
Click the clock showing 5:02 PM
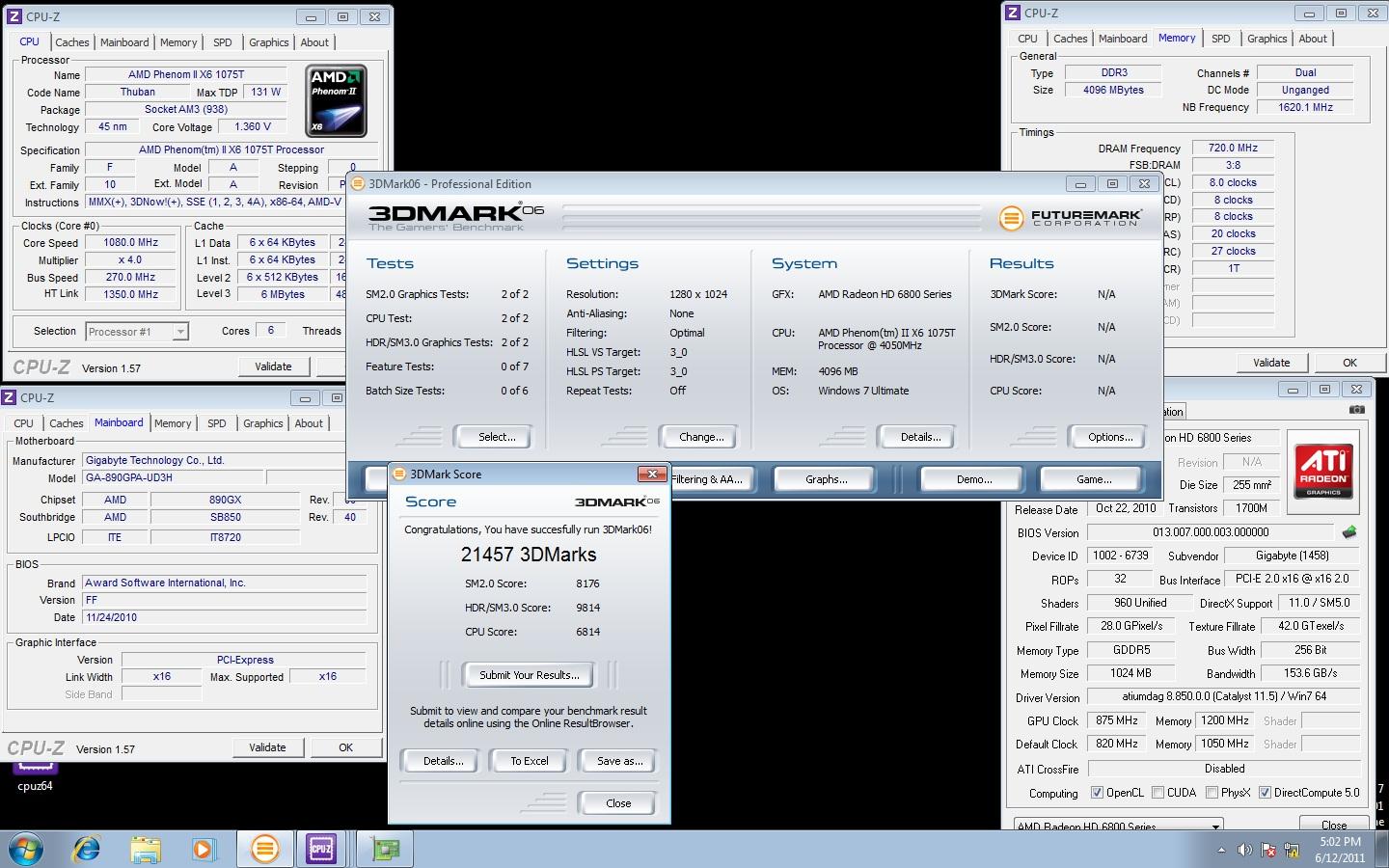click(x=1340, y=842)
